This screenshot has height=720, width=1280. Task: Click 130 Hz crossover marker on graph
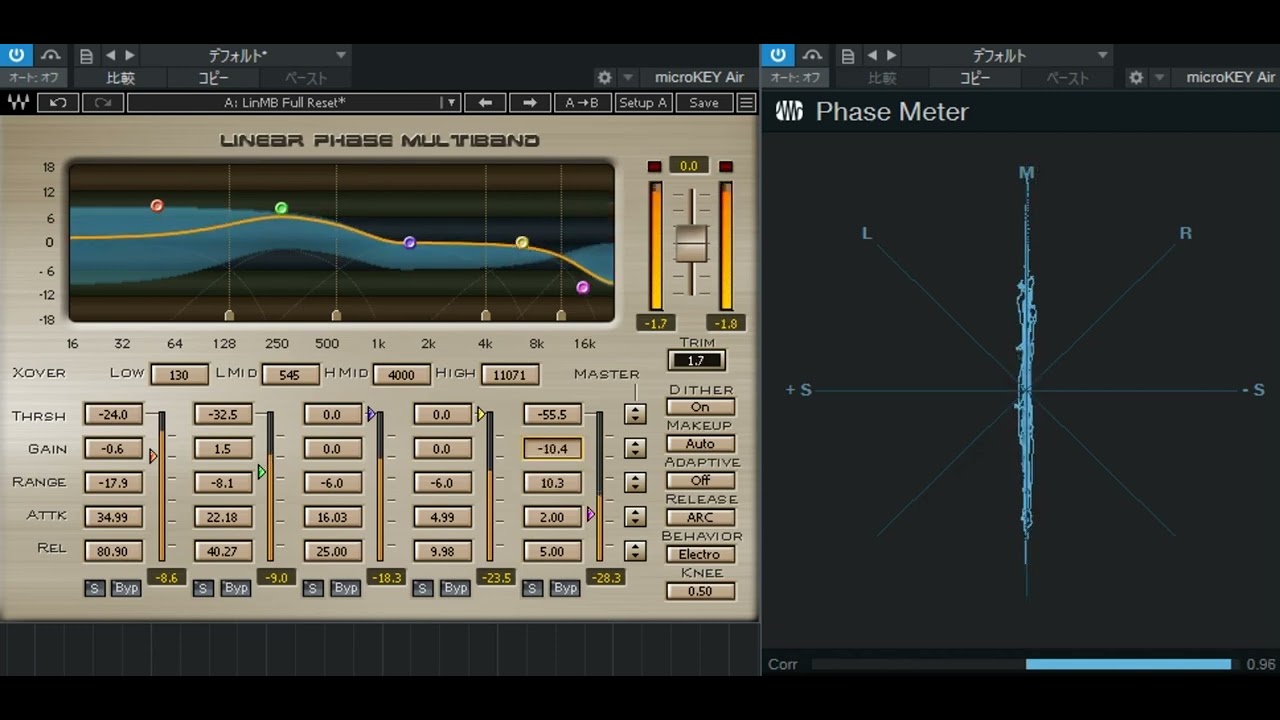[229, 315]
